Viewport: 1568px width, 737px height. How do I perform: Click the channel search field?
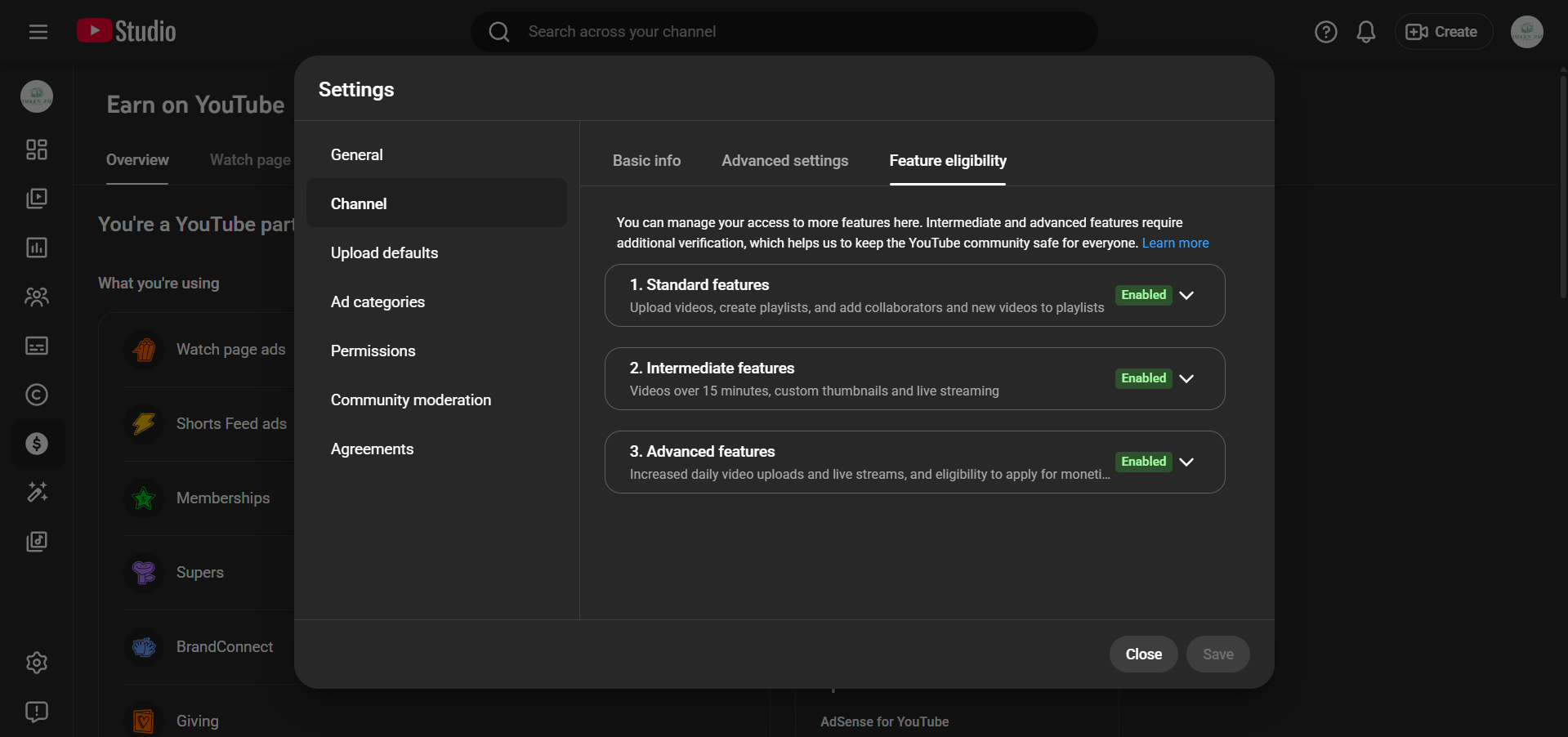click(x=784, y=32)
